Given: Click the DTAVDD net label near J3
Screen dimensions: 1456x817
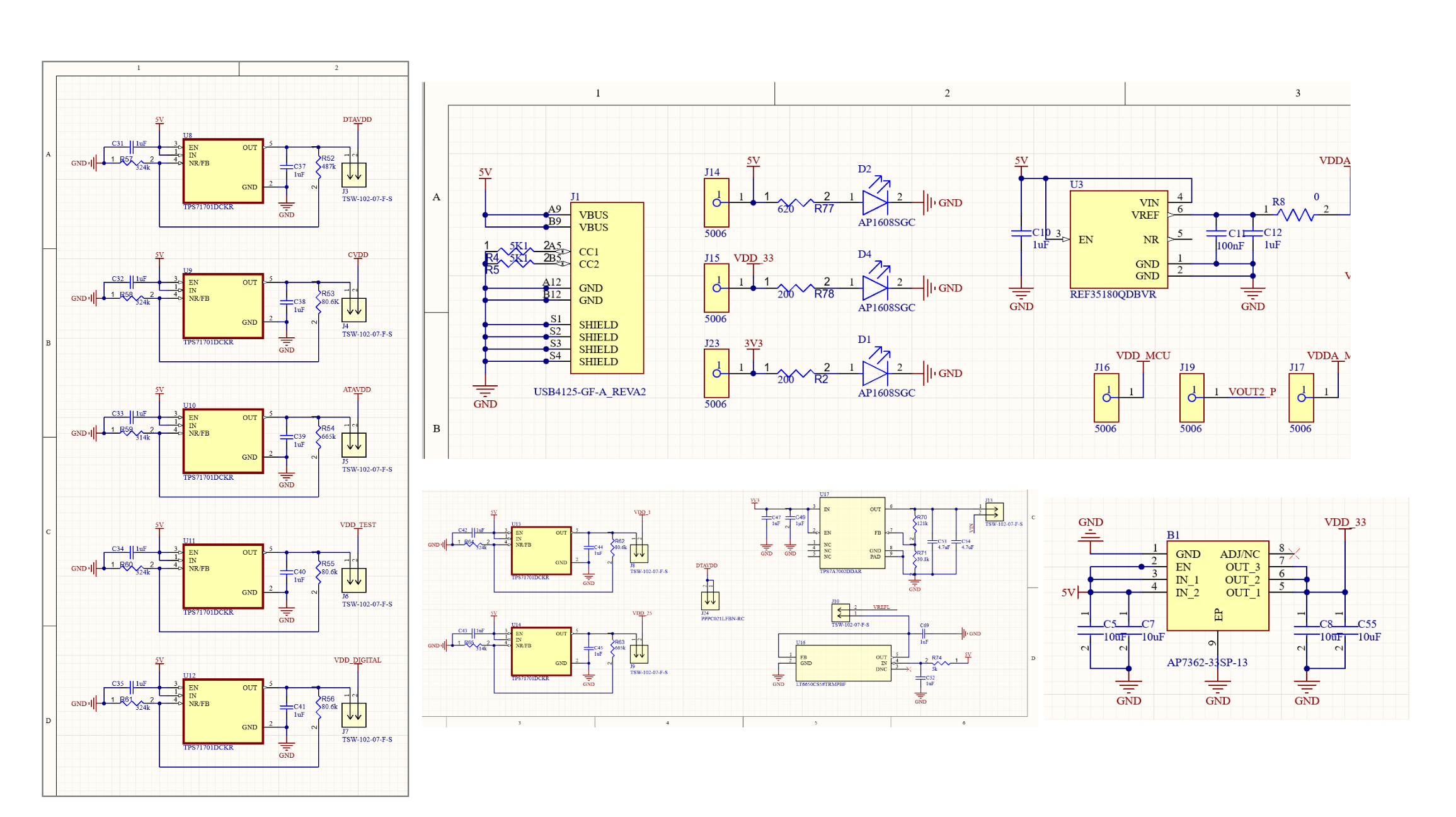Looking at the screenshot, I should tap(357, 119).
